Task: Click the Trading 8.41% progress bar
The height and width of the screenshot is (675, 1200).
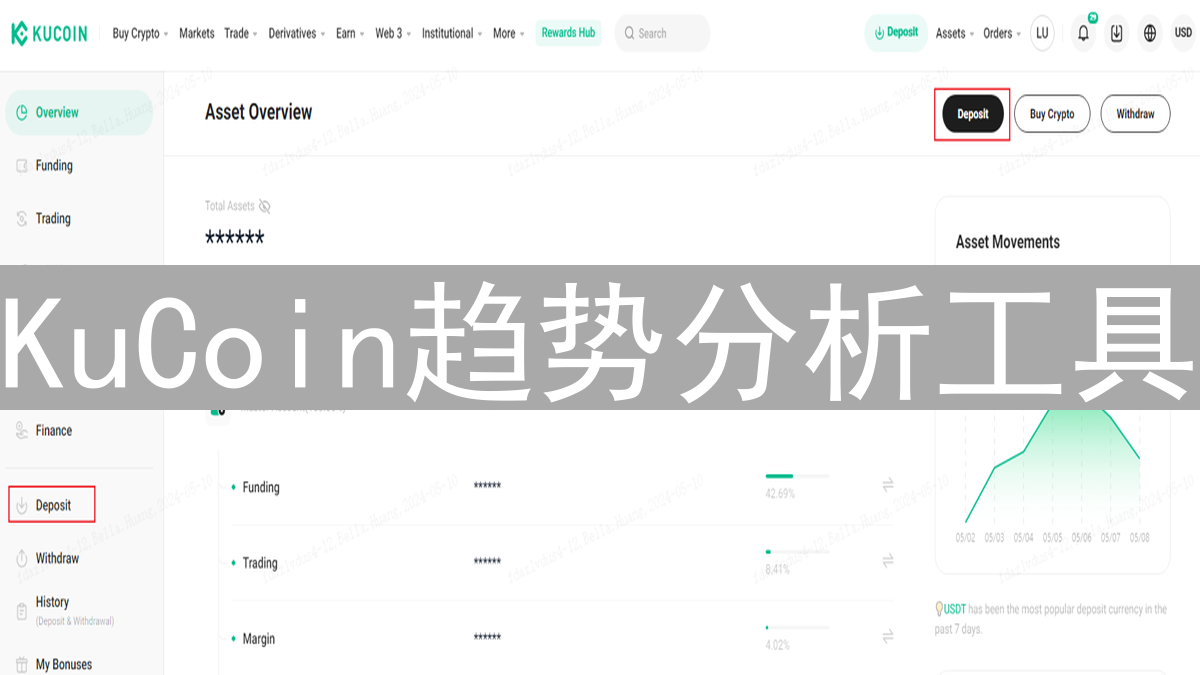Action: point(797,551)
